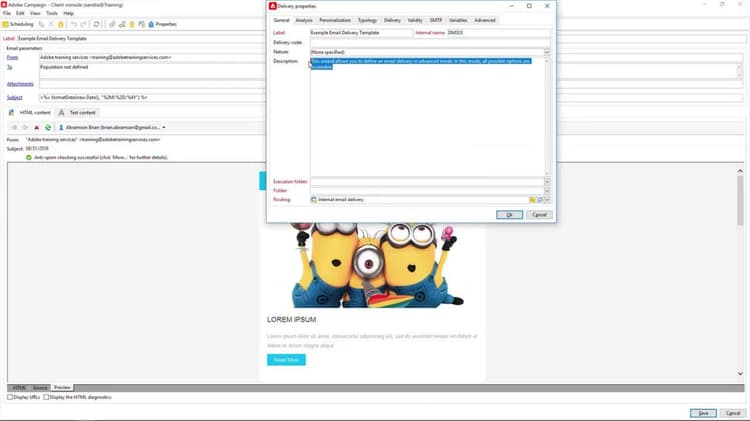The width and height of the screenshot is (750, 421).
Task: Click green refresh icon in preview toolbar
Action: 48,128
